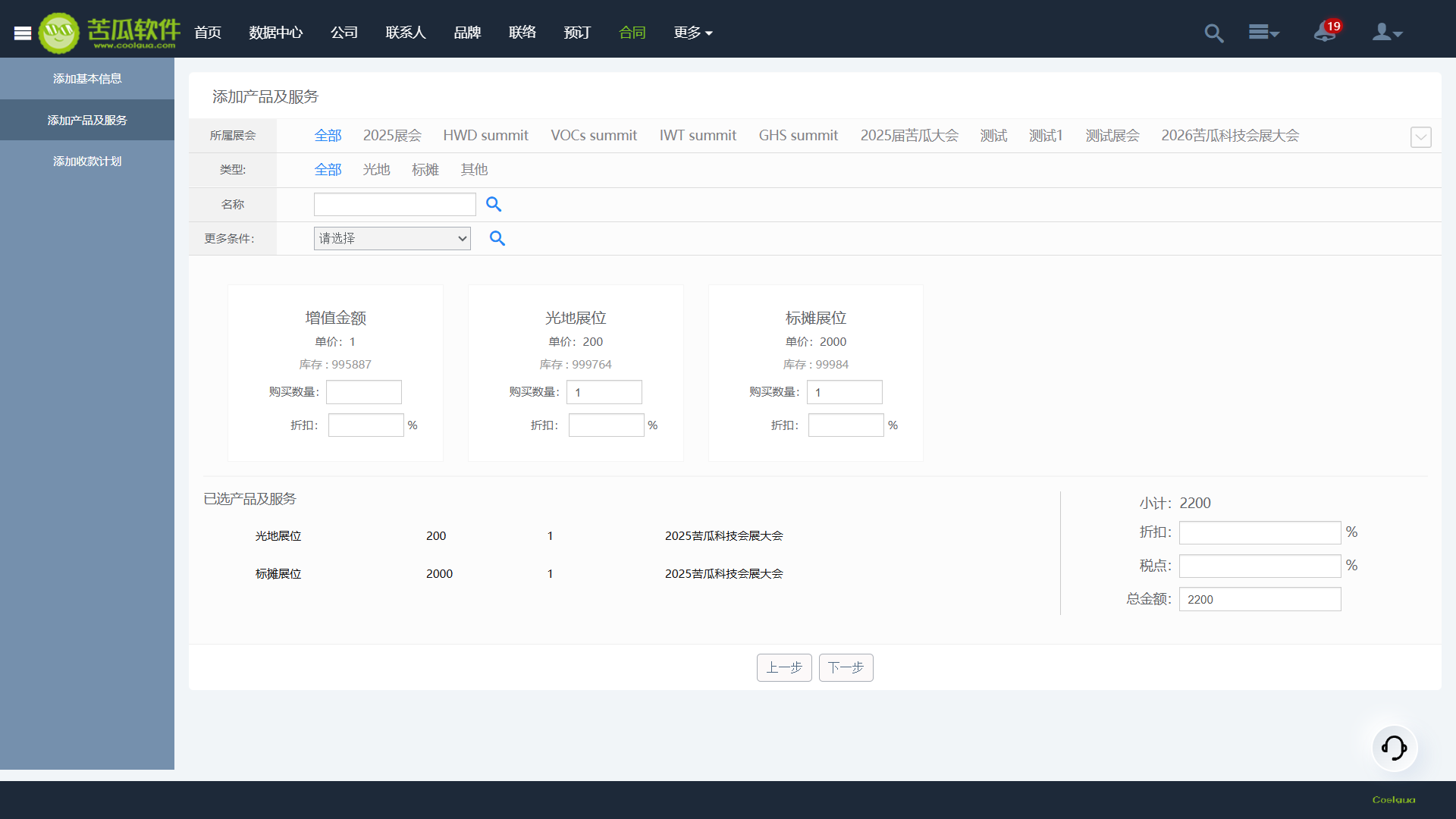
Task: Open the top-bar search icon
Action: [1214, 33]
